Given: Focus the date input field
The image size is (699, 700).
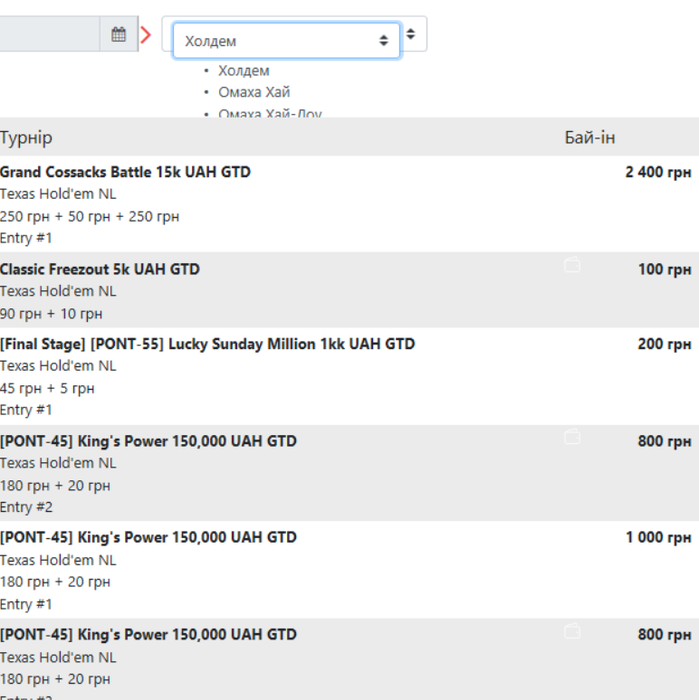Looking at the screenshot, I should click(48, 35).
